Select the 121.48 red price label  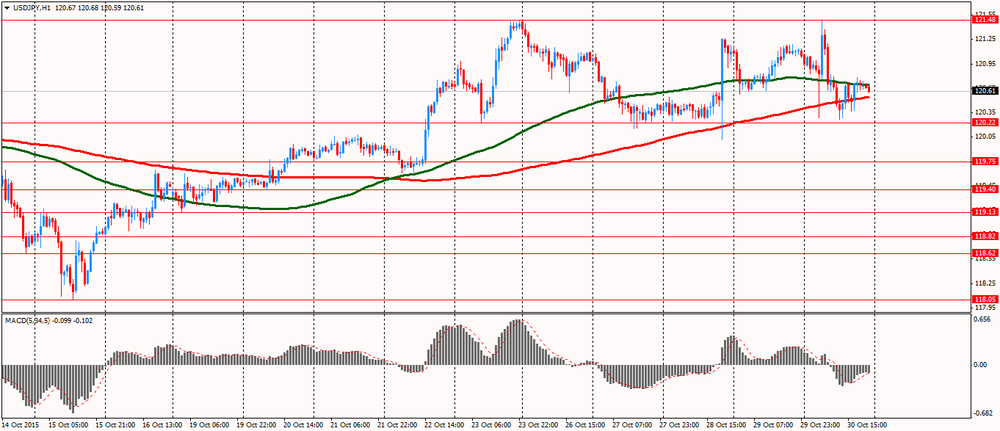click(985, 20)
